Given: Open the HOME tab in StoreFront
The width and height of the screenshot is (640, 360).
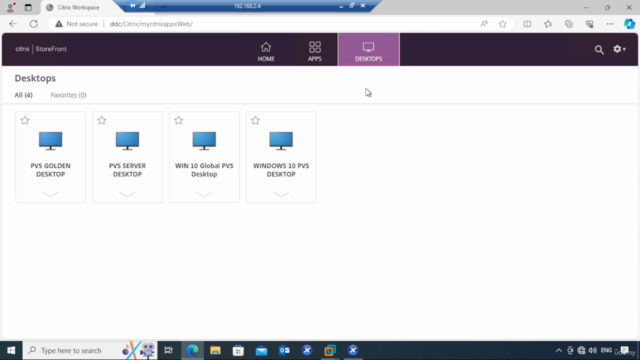Looking at the screenshot, I should click(x=266, y=50).
